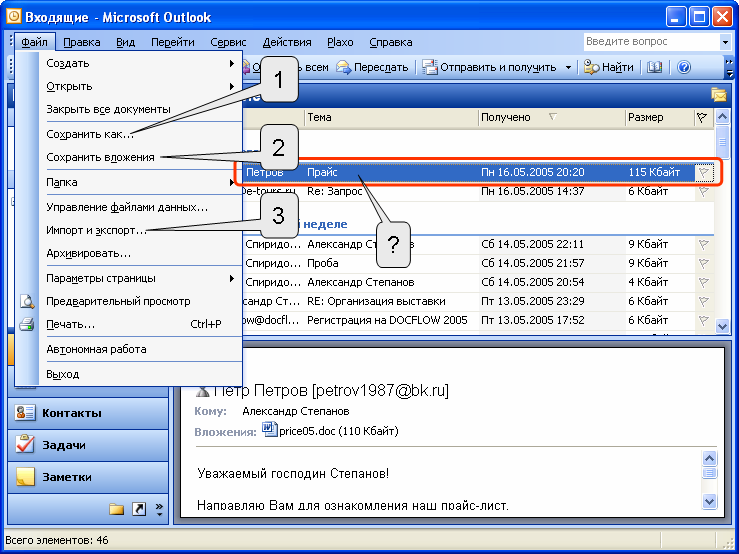Choose Закрыть все документы

[x=140, y=109]
